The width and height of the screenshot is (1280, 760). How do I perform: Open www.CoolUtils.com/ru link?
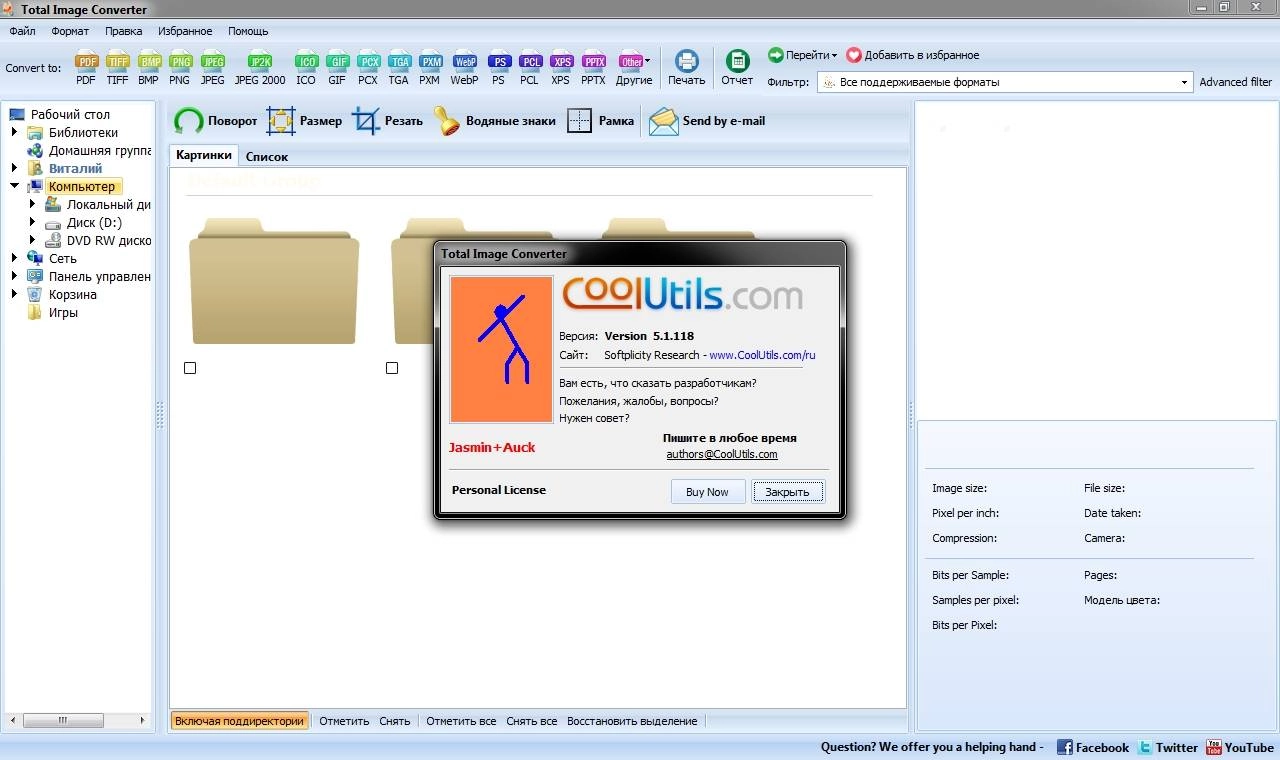763,355
